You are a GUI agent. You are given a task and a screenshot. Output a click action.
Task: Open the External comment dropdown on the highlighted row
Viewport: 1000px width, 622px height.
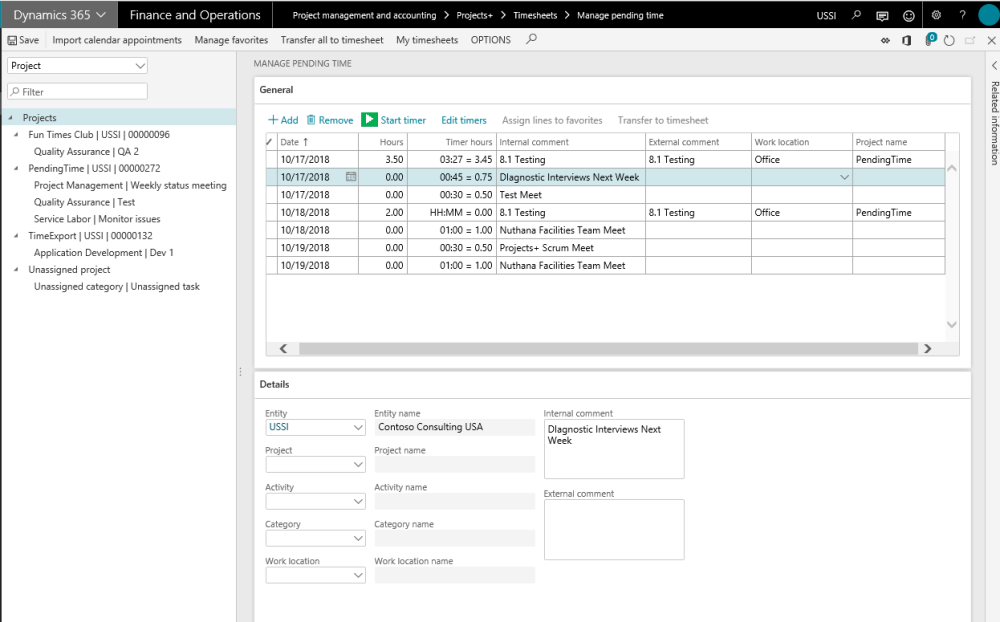coord(843,176)
